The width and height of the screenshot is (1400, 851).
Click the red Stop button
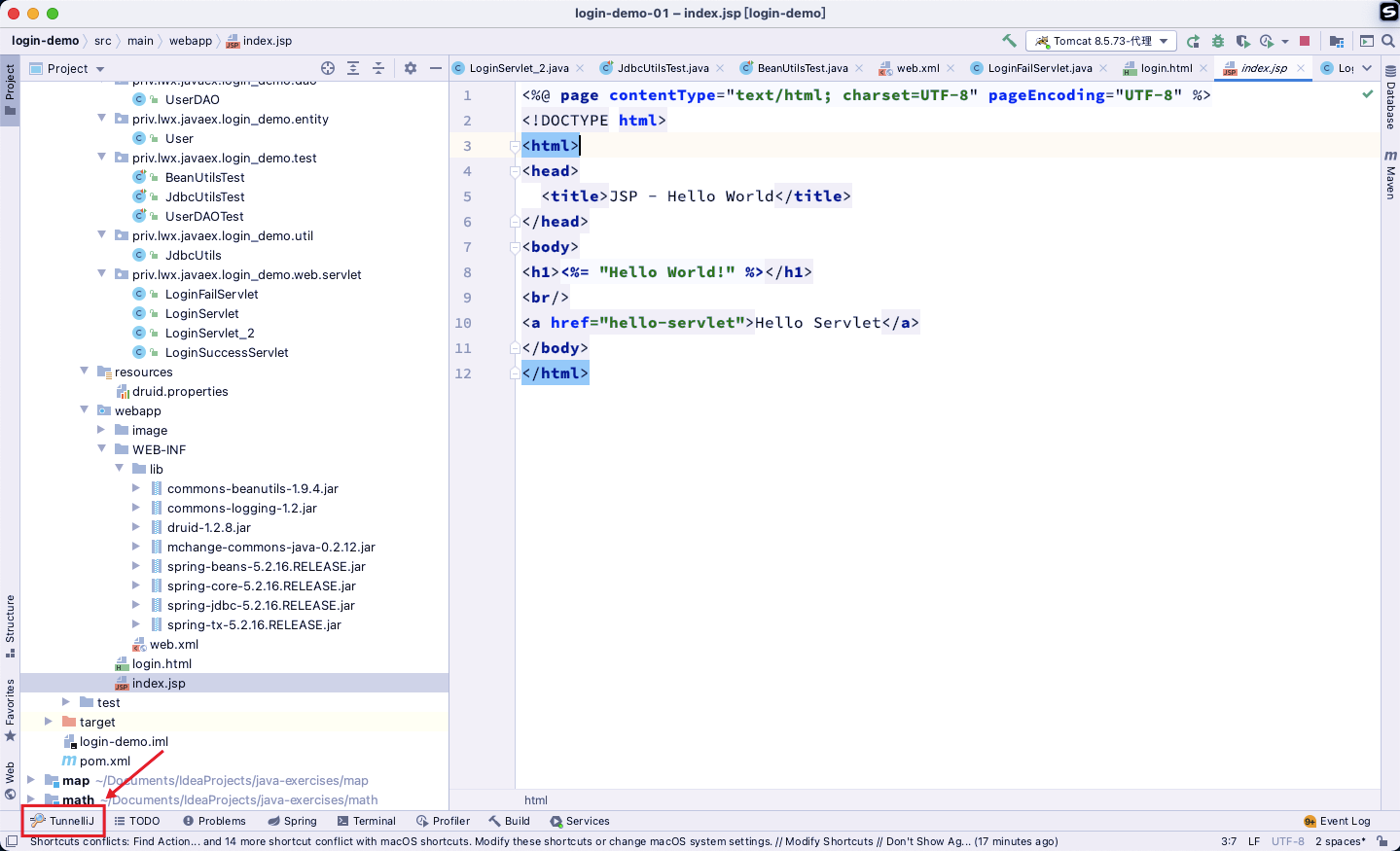point(1305,41)
